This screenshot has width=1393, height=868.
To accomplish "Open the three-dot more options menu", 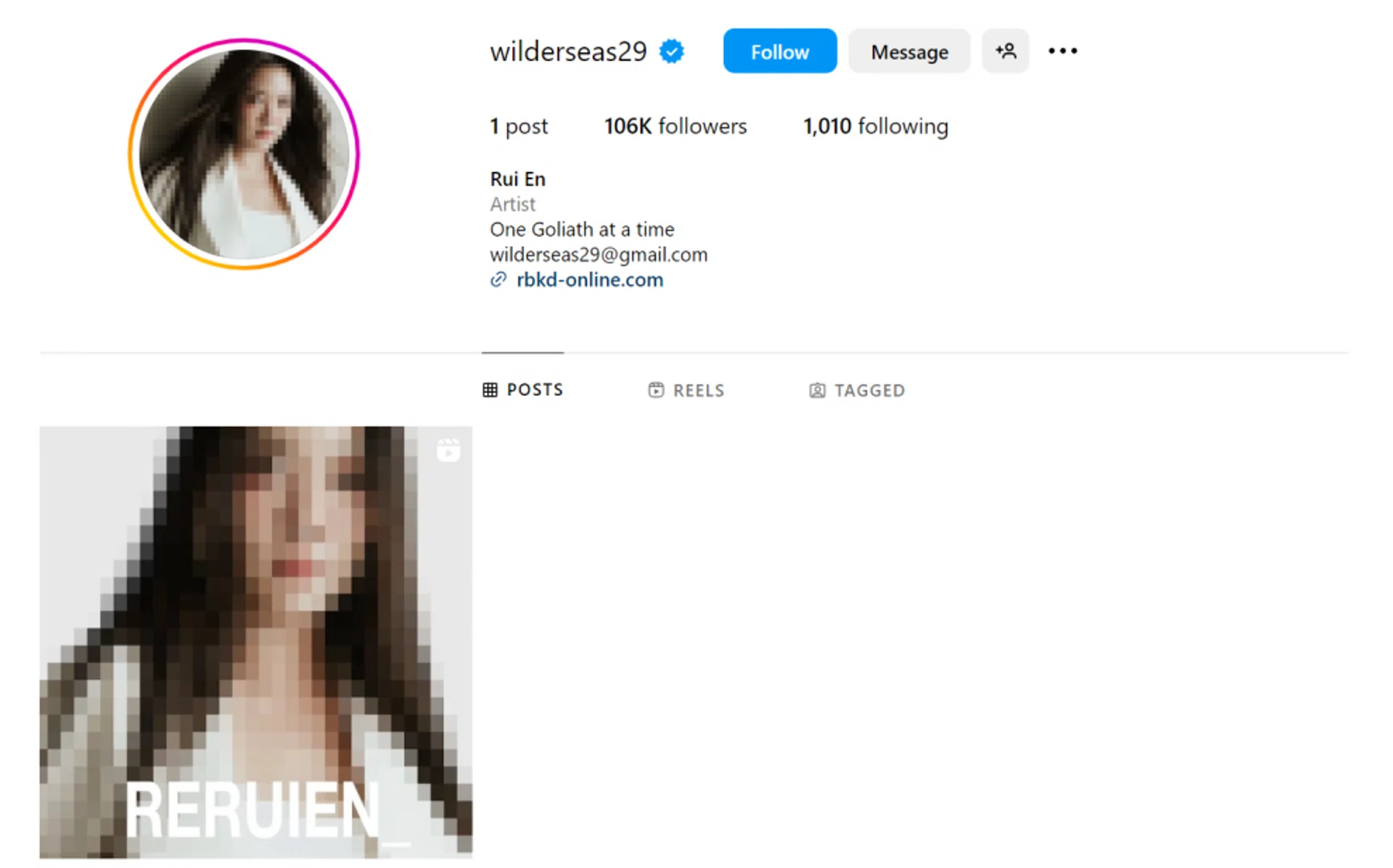I will [1062, 51].
